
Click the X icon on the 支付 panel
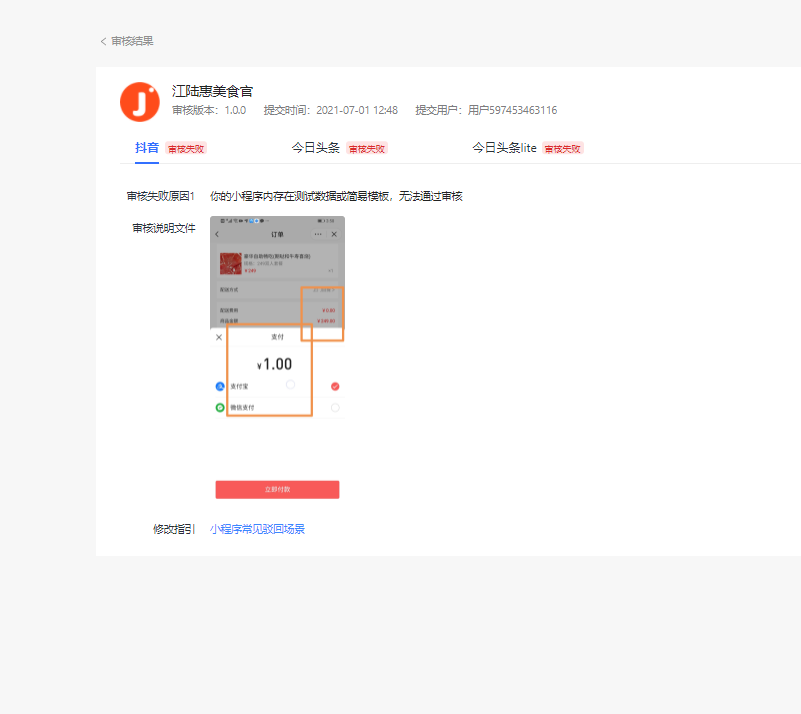219,337
